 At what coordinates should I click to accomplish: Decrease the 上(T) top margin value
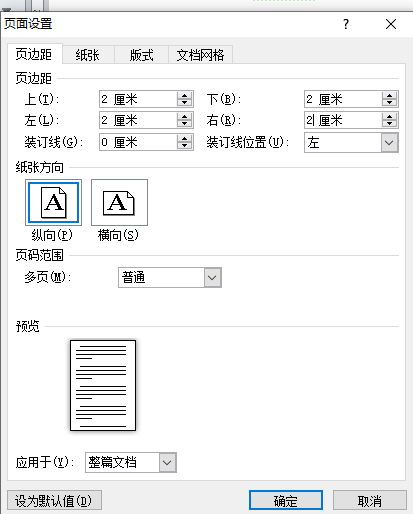(x=184, y=102)
